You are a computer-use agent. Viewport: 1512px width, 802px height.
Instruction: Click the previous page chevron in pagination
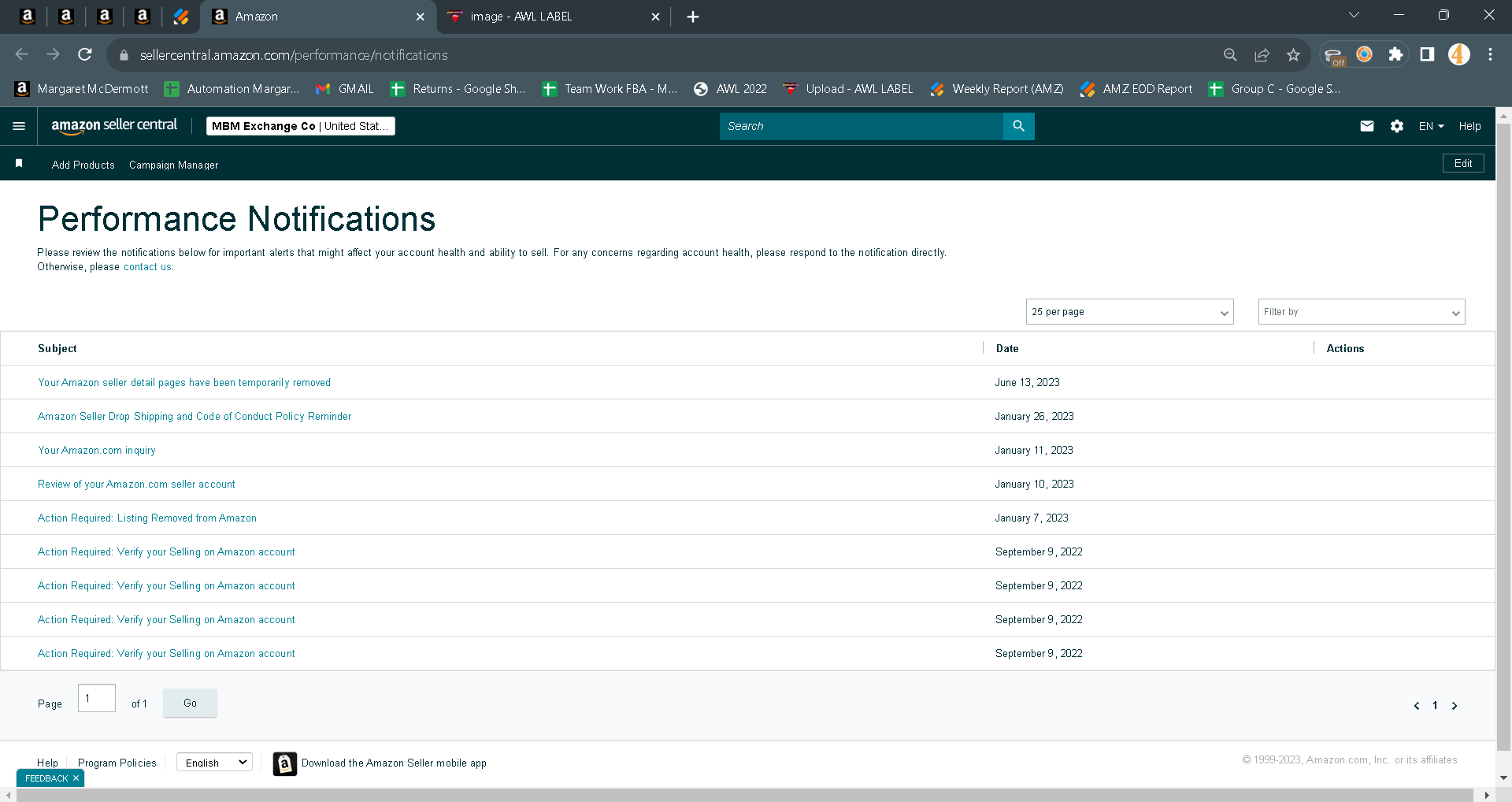(x=1416, y=706)
